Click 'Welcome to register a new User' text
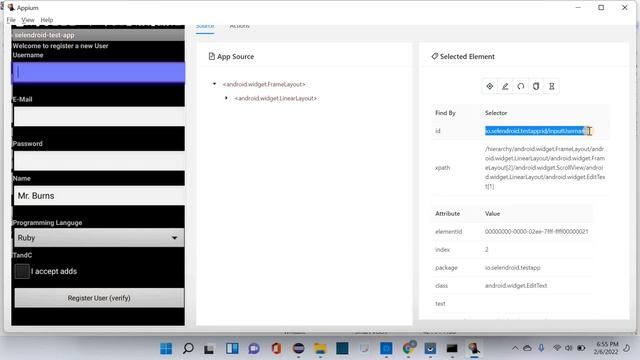 (60, 46)
